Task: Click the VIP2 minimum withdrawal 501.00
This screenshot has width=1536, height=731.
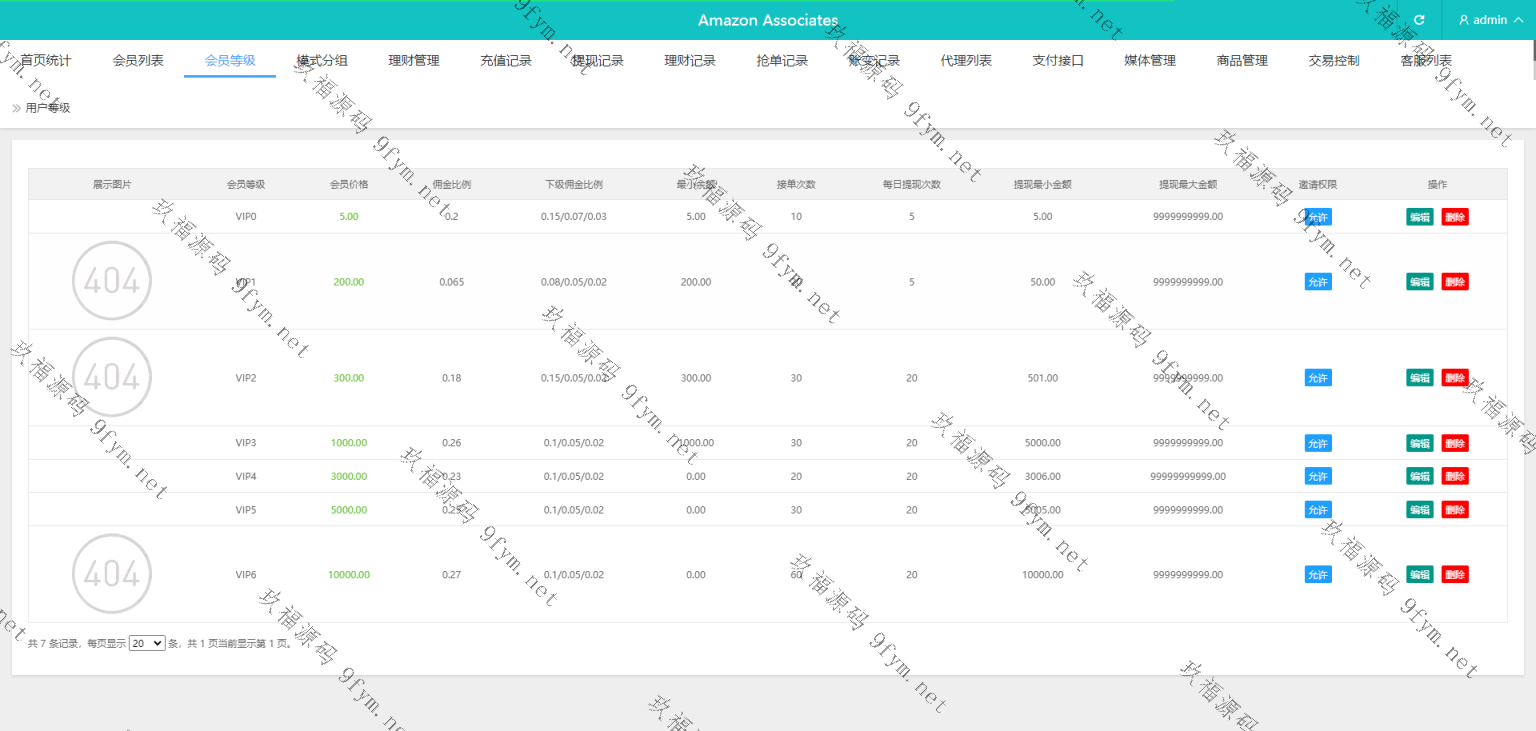Action: [1043, 378]
